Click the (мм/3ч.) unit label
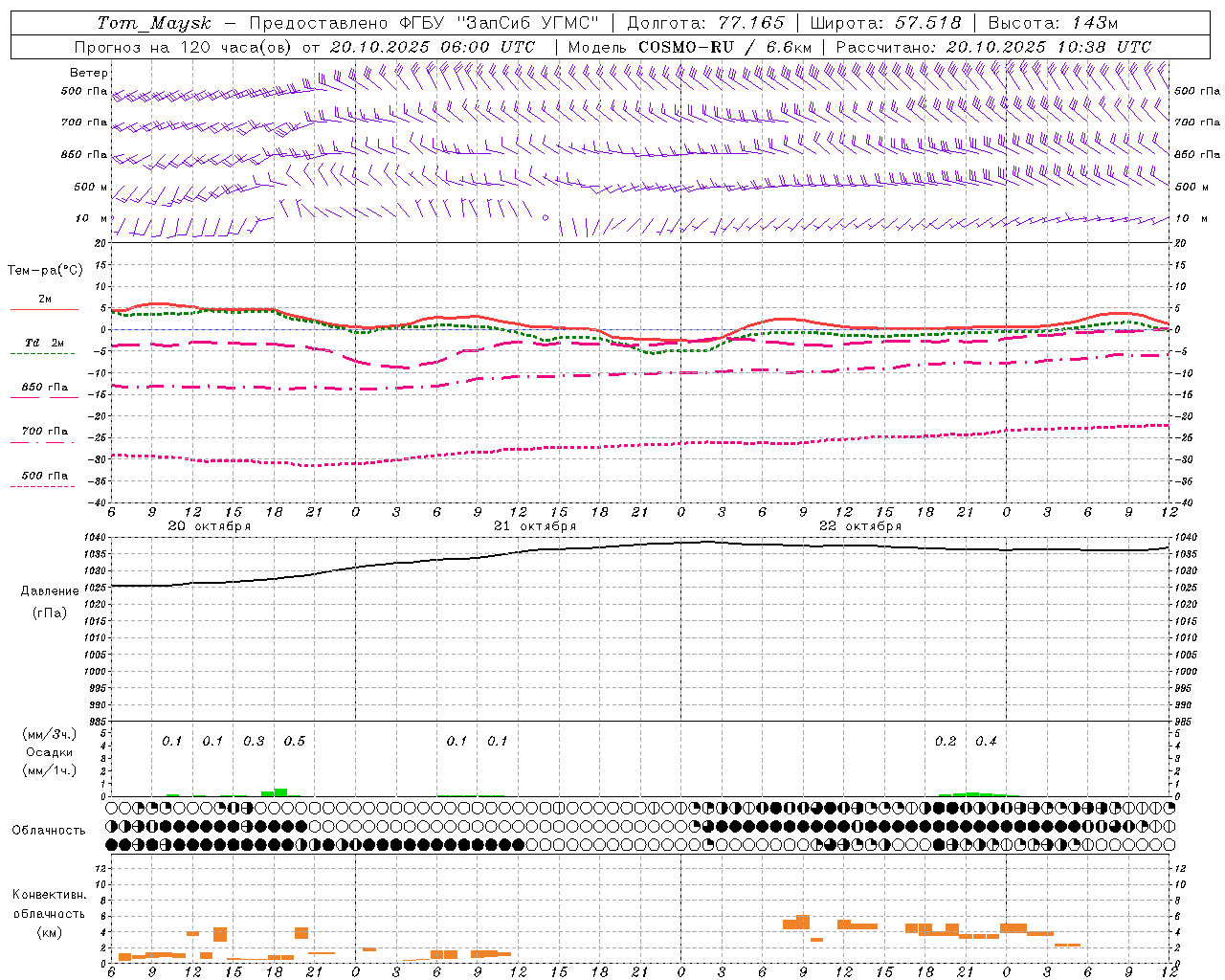Screen dimensions: 1225x980 (51, 735)
